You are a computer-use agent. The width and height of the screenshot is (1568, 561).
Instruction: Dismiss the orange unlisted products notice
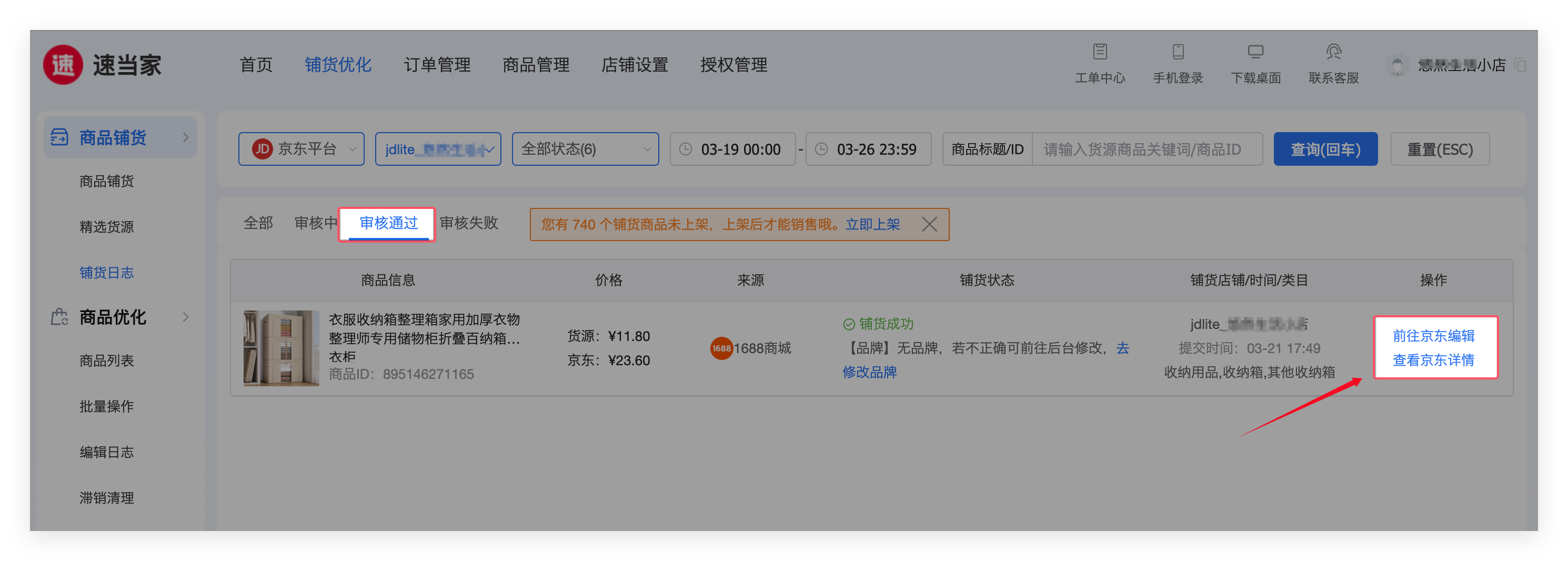(929, 224)
